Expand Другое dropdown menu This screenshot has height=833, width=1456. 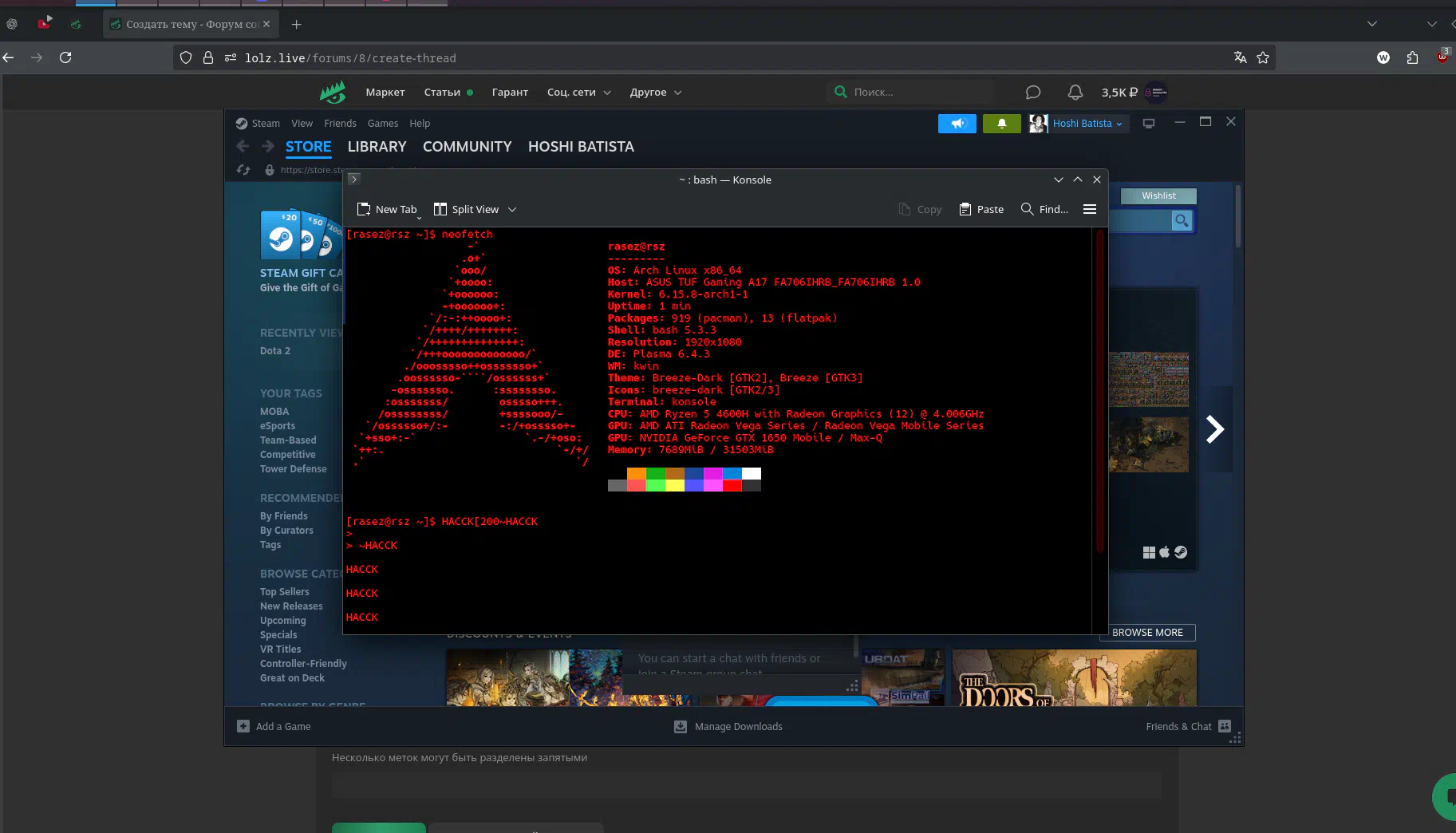coord(656,92)
